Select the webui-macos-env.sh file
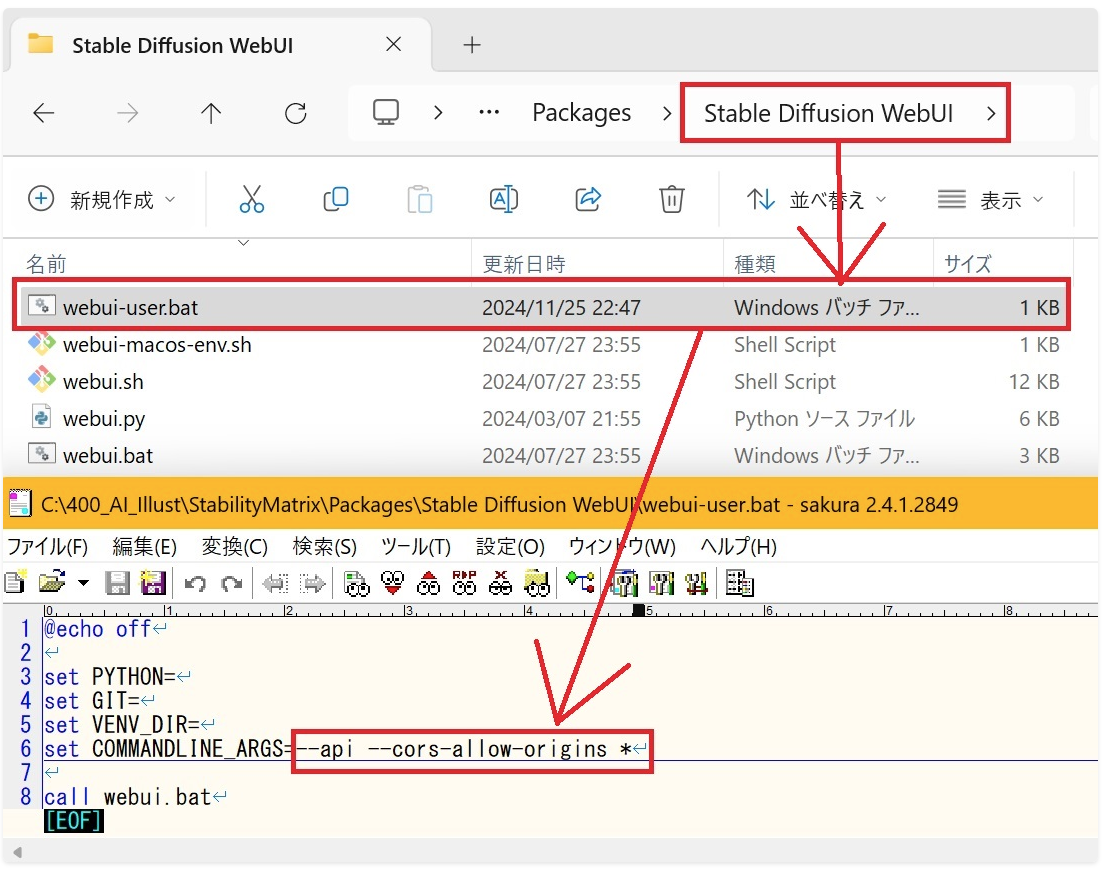The image size is (1103, 871). point(542,345)
